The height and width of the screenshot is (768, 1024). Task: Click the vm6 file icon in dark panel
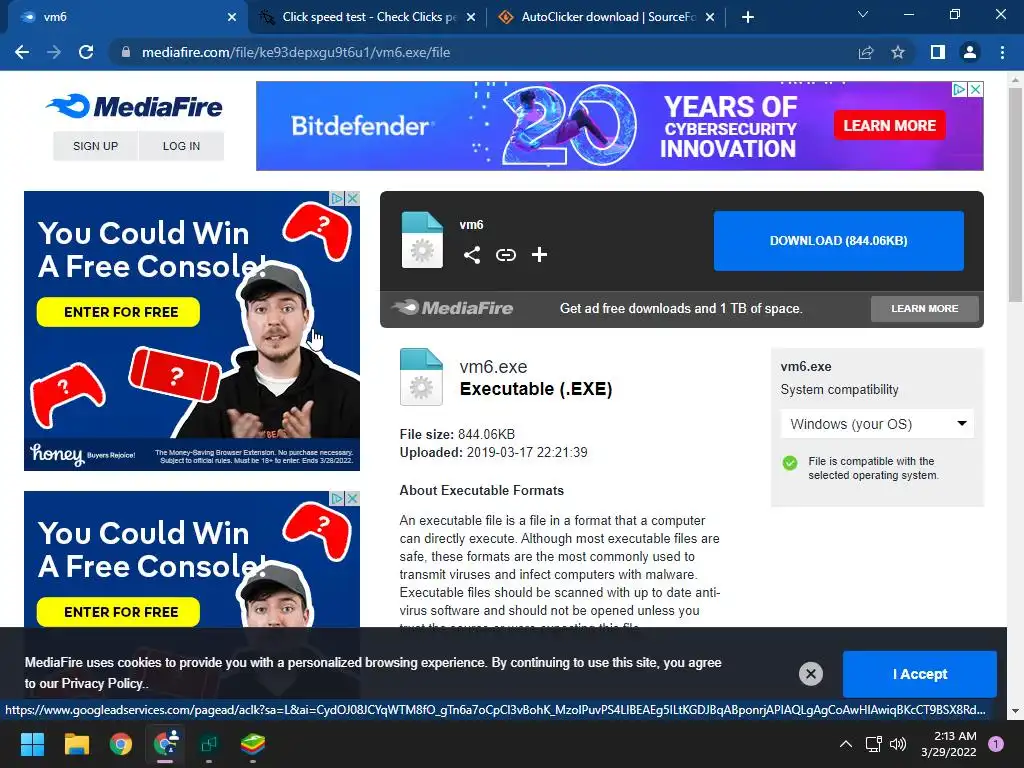422,240
